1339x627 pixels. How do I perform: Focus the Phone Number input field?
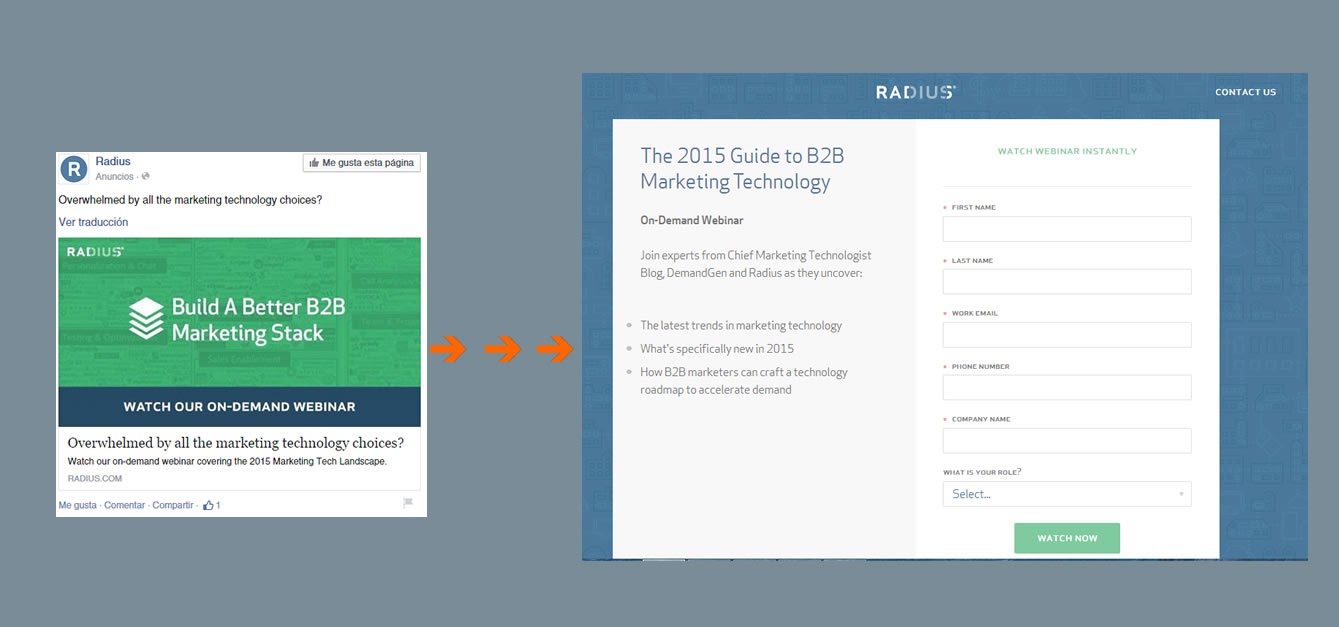tap(1067, 388)
